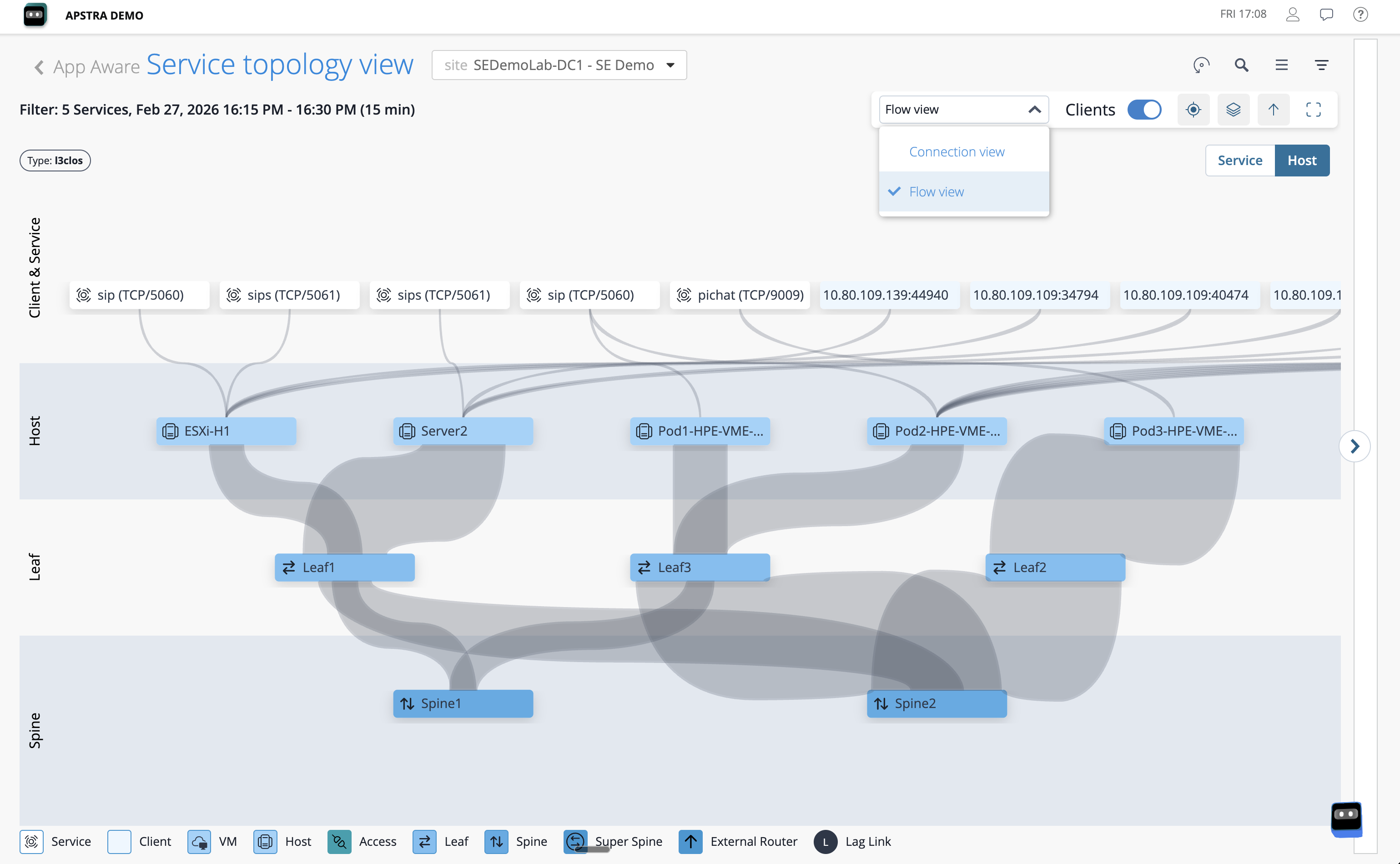Collapse the Flow view dropdown

[x=1034, y=109]
